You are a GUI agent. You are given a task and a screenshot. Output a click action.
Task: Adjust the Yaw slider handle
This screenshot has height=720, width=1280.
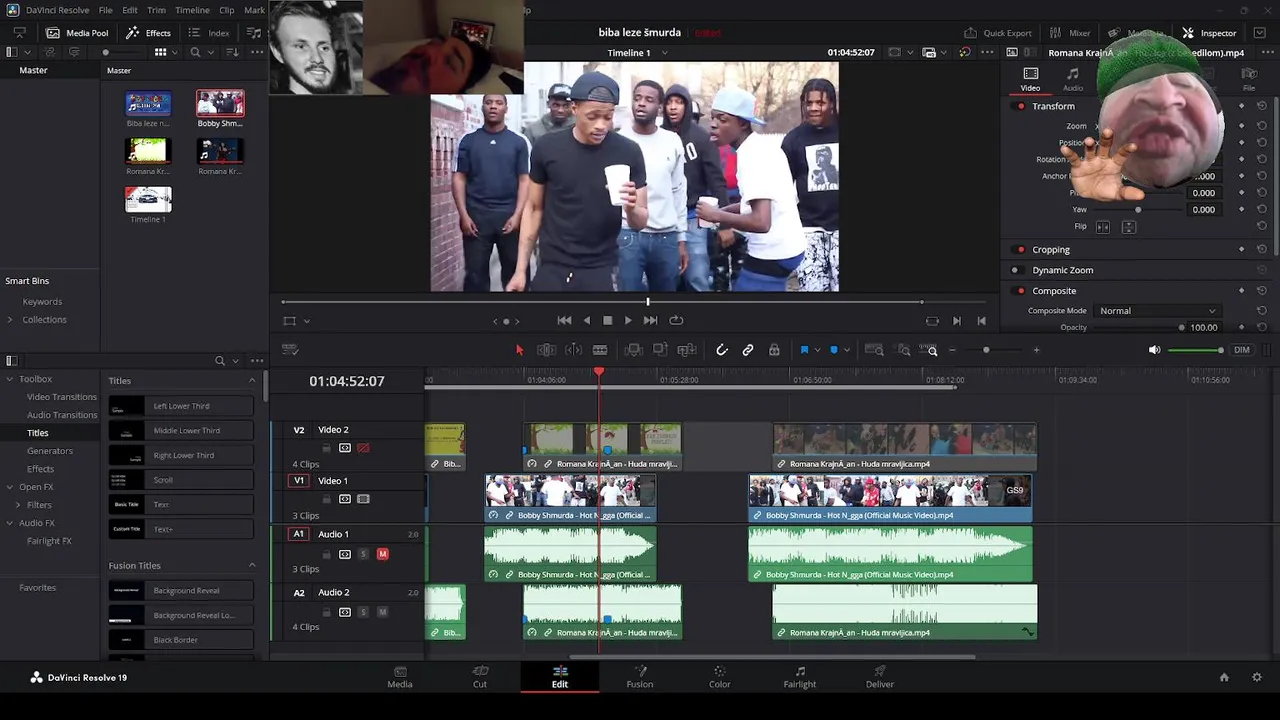tap(1138, 210)
